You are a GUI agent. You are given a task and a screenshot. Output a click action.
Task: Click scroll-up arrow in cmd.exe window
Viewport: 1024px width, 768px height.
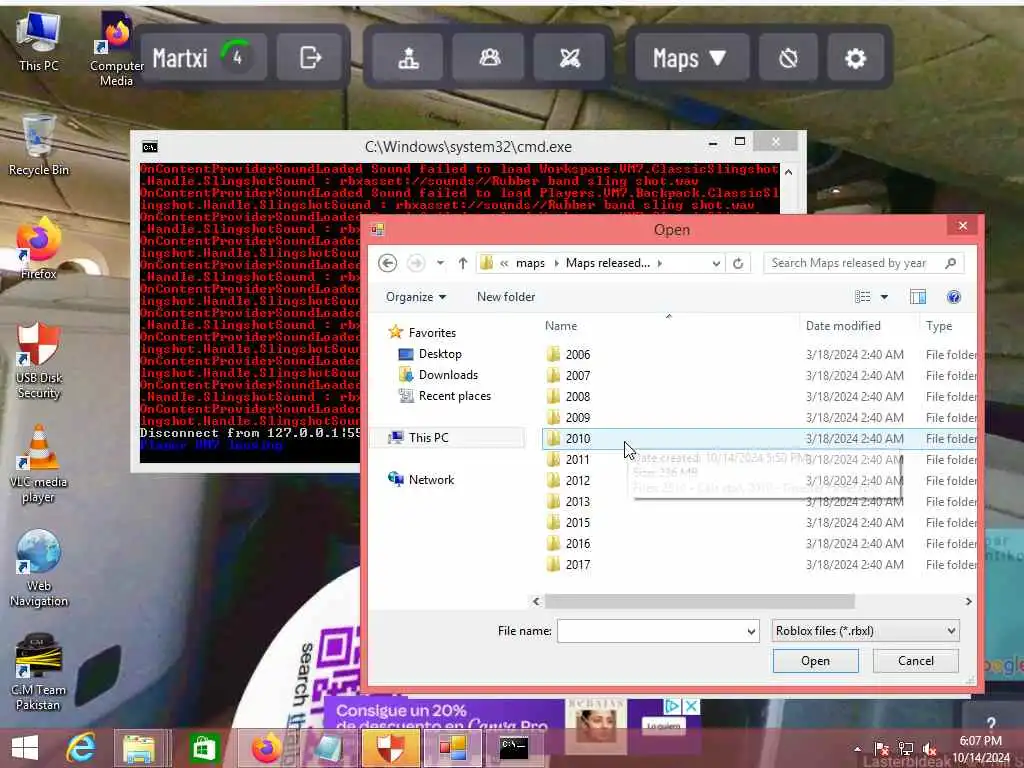788,172
